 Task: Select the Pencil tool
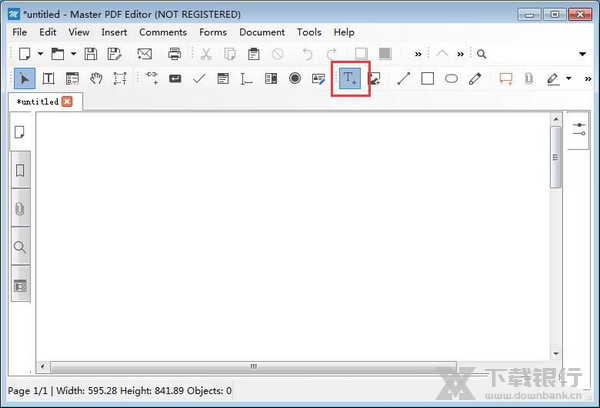475,78
